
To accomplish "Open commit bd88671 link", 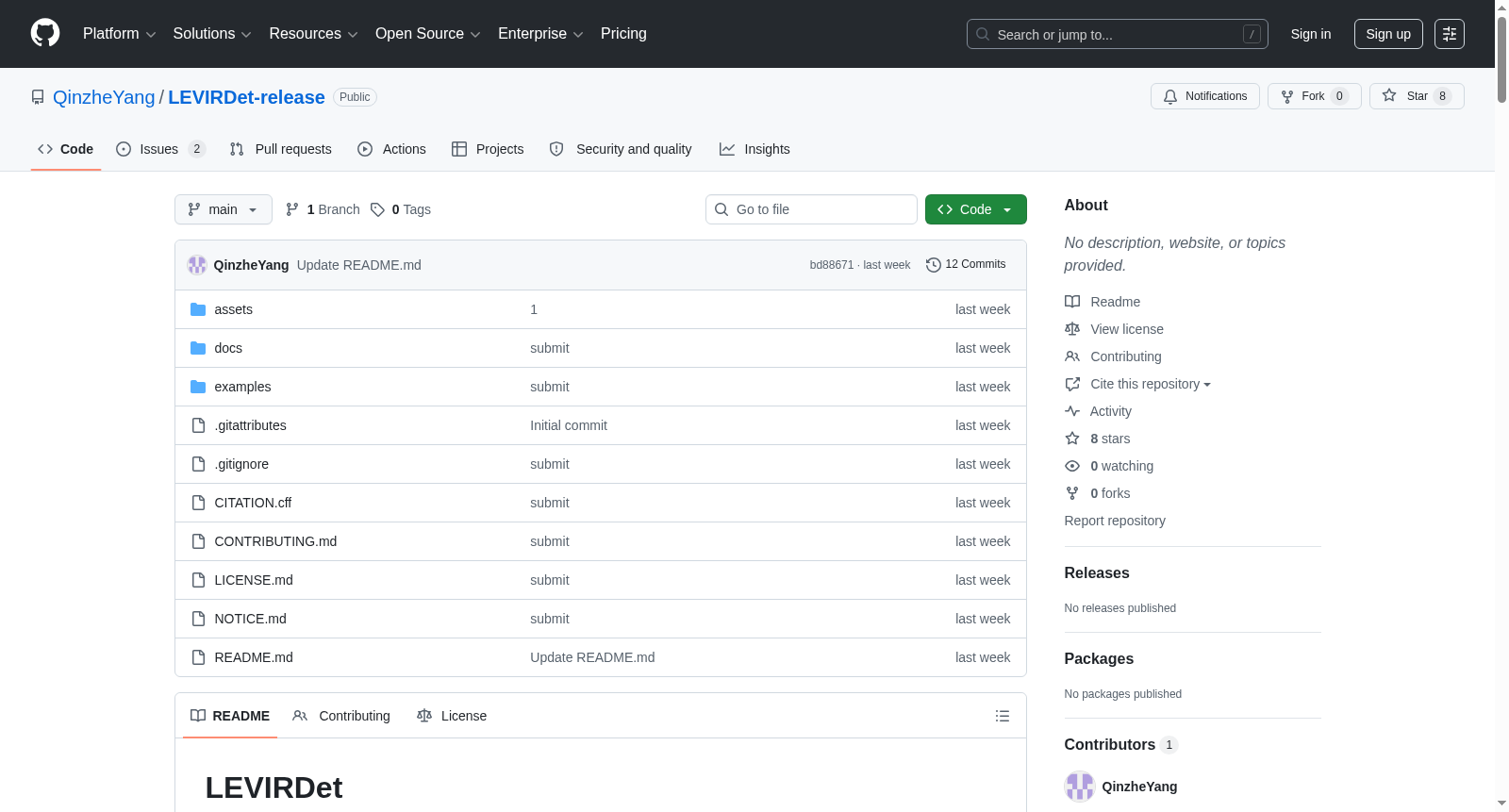I will click(831, 265).
